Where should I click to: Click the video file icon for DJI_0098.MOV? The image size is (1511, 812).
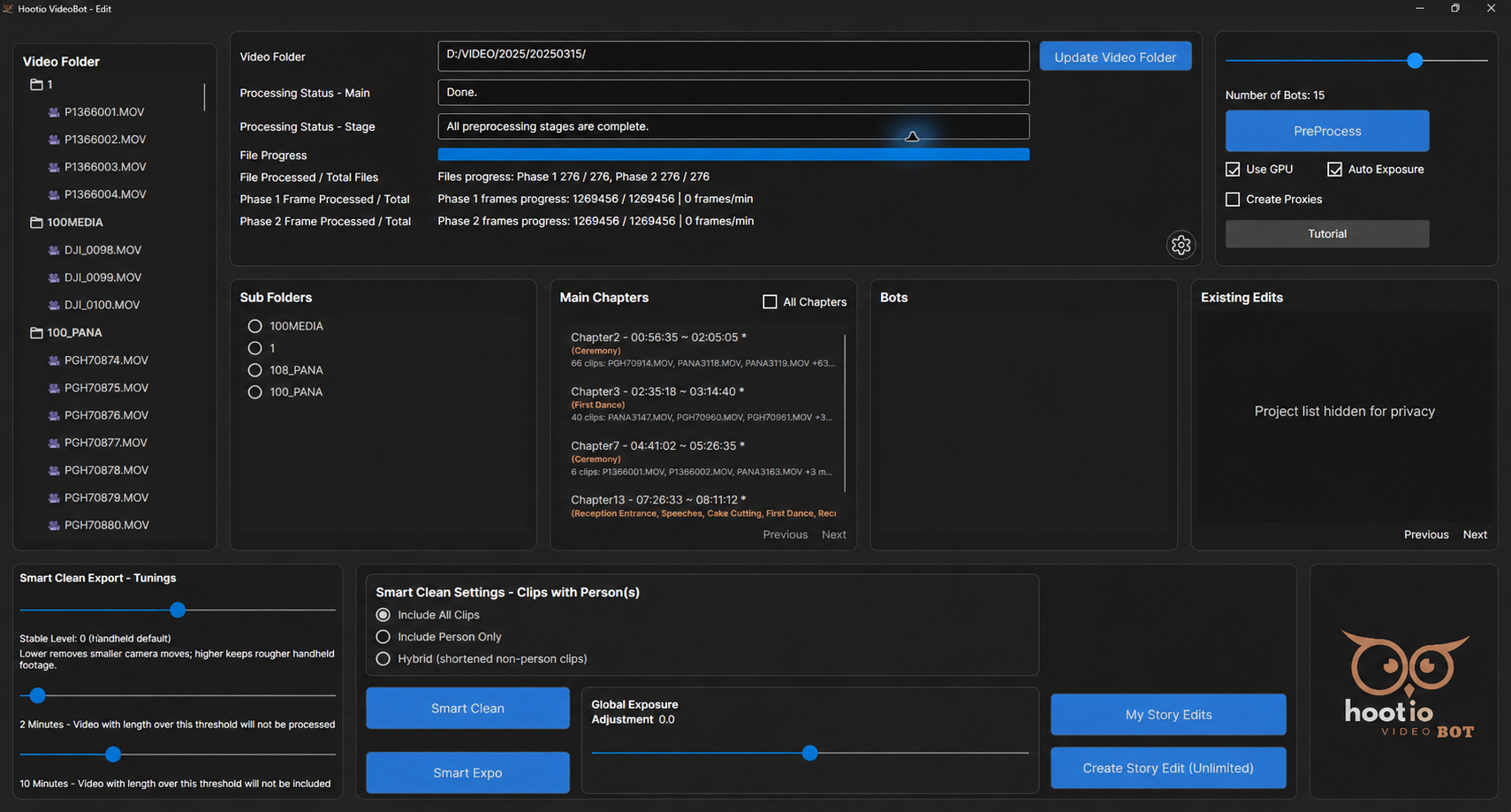tap(54, 250)
